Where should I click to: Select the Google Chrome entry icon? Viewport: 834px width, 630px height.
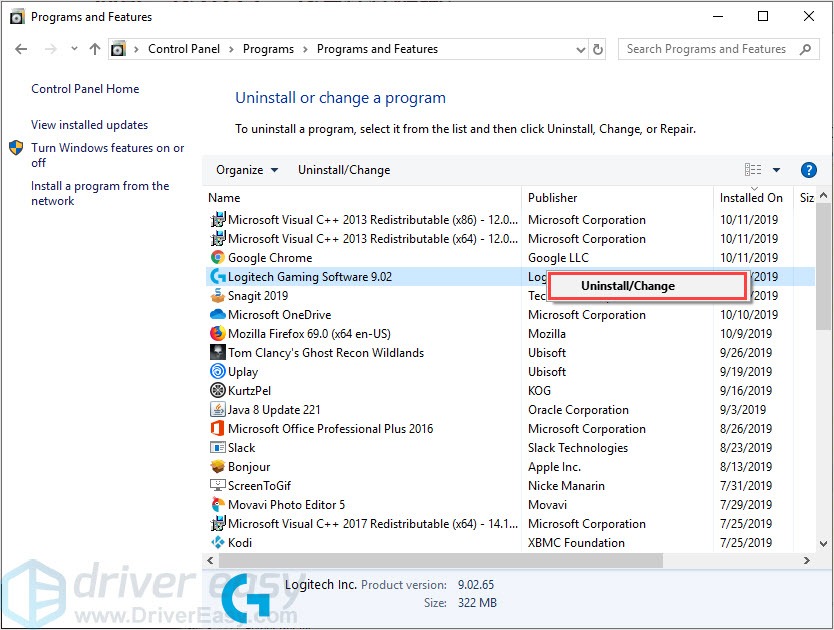coord(218,257)
